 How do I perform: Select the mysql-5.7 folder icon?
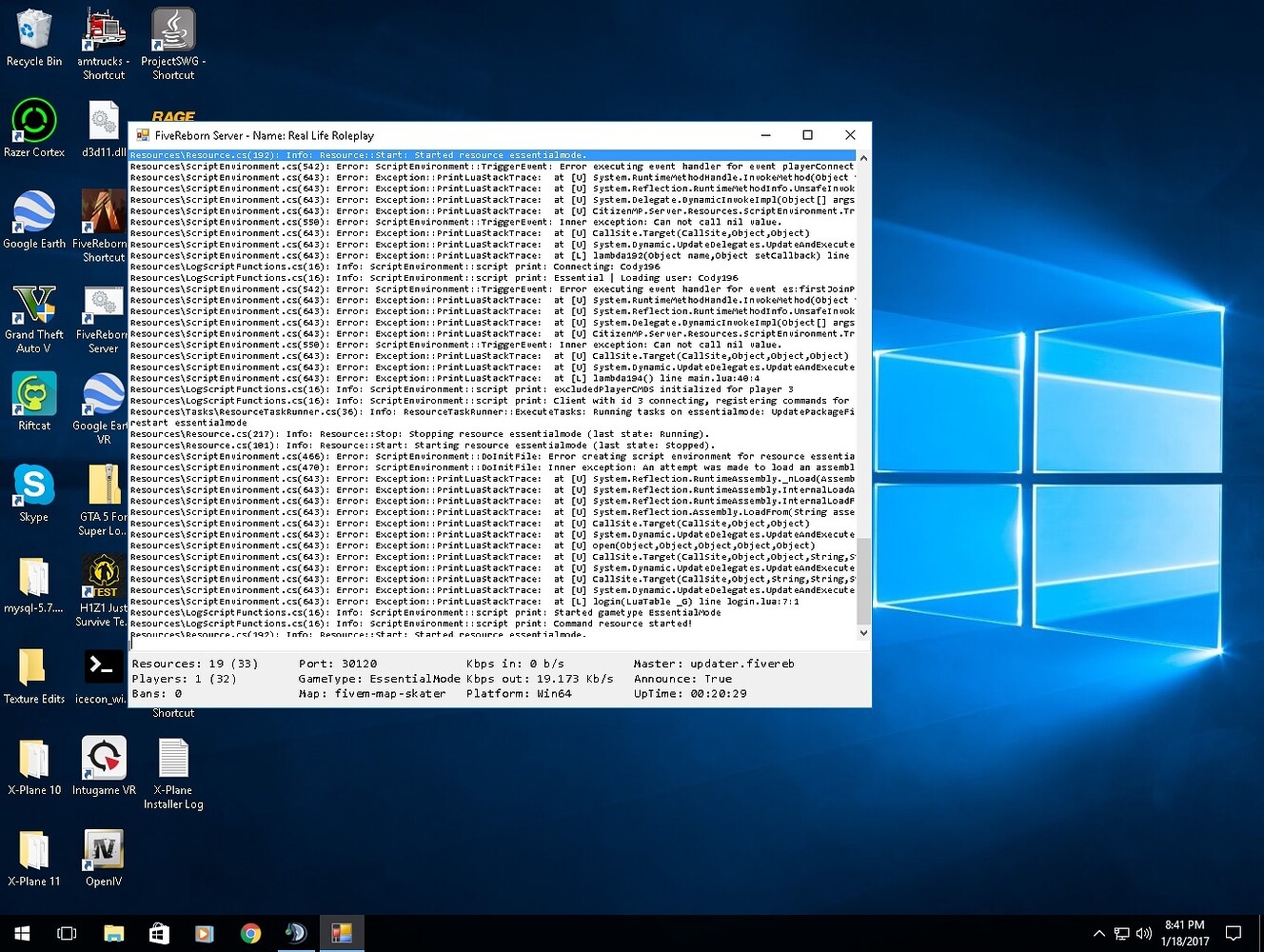point(34,585)
